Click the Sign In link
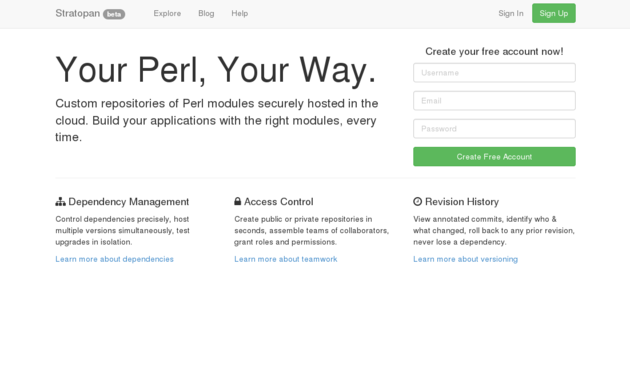The image size is (630, 376). point(511,13)
